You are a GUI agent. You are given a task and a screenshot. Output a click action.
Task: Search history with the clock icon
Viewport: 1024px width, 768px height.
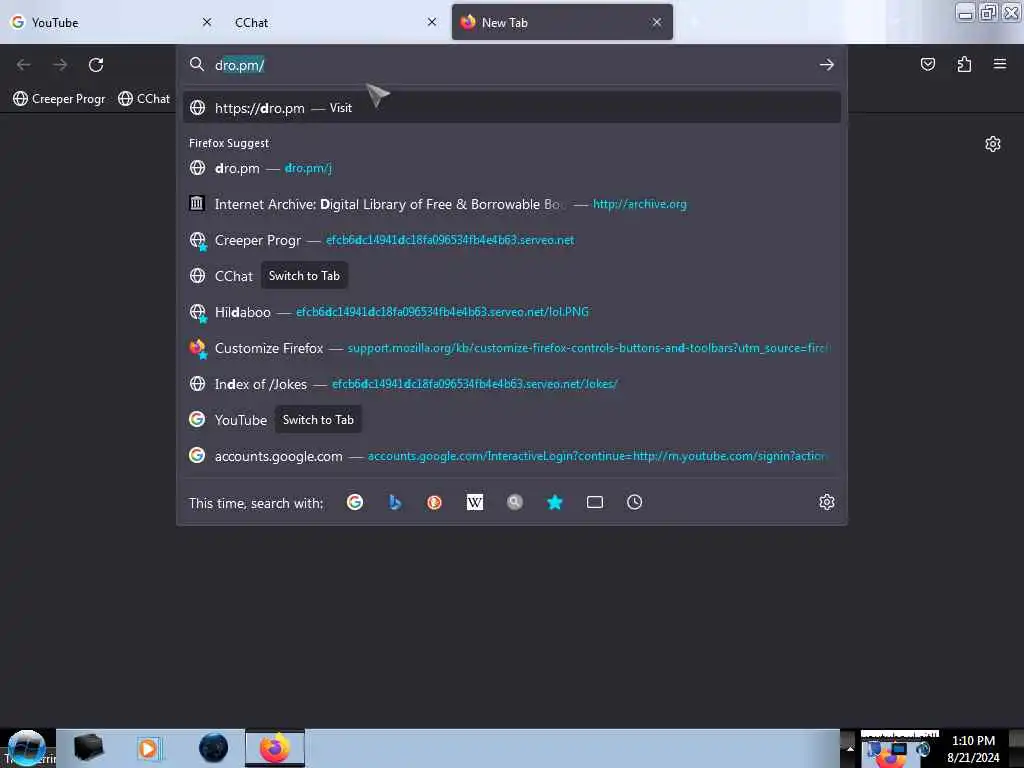pos(634,502)
